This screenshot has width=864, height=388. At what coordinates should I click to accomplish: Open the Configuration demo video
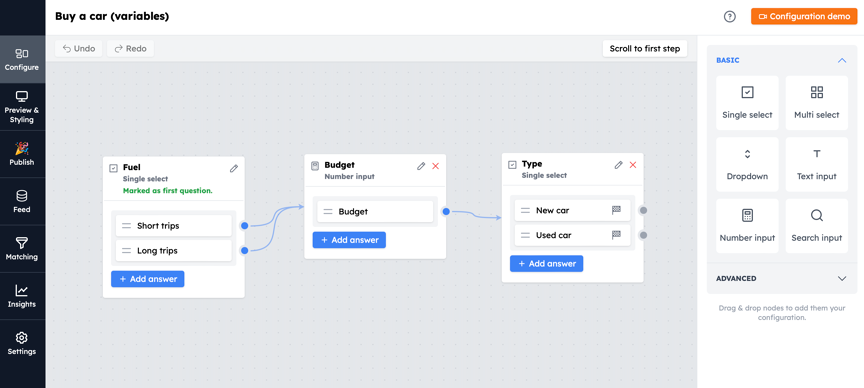(x=804, y=17)
